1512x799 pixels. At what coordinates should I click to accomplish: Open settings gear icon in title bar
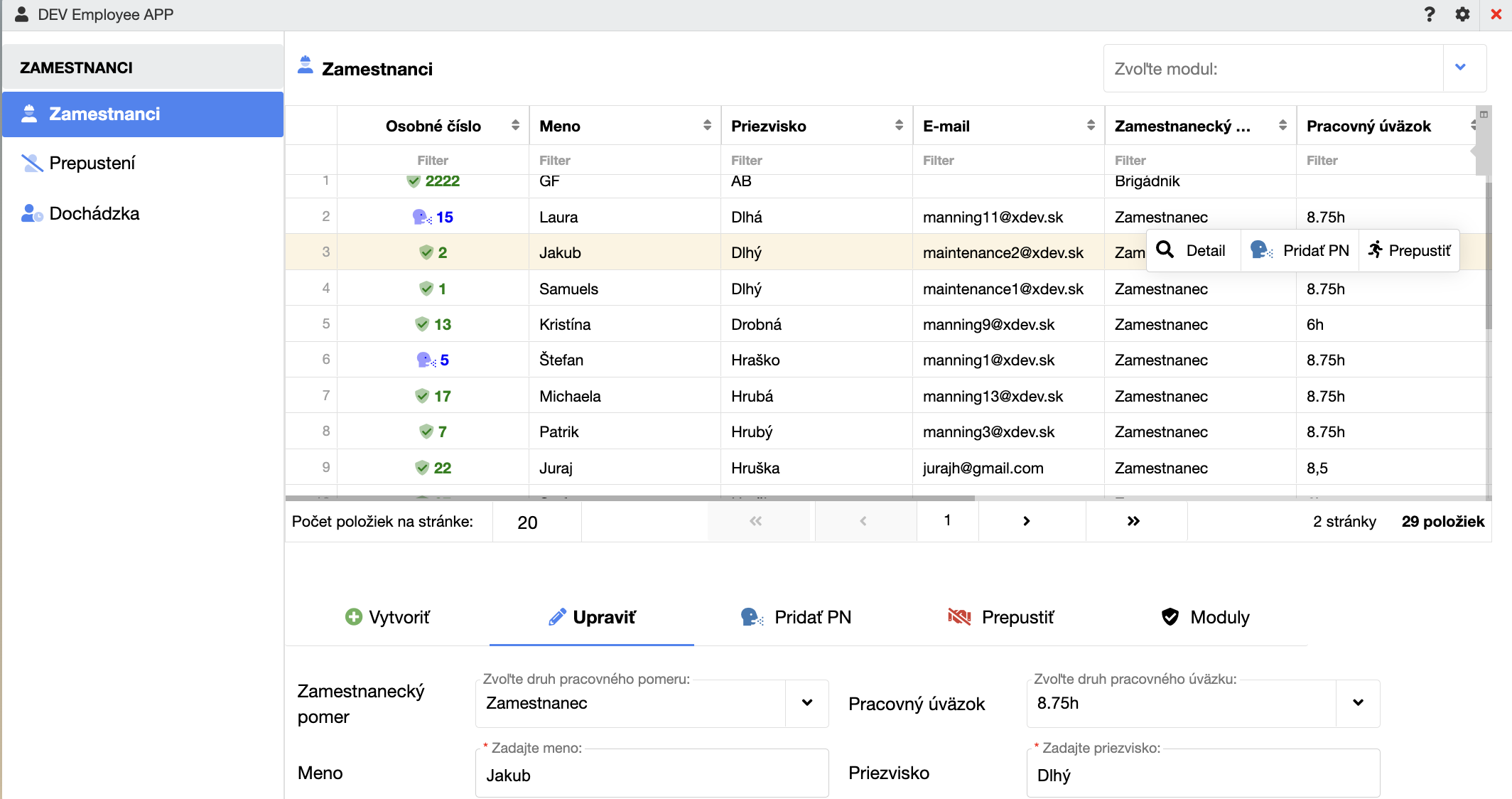[x=1462, y=14]
